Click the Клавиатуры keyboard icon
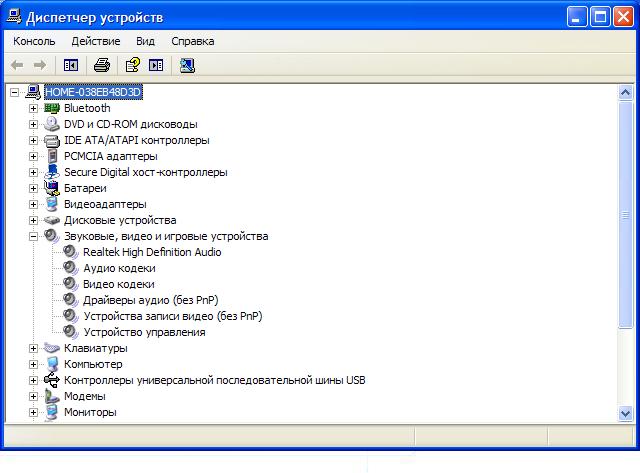This screenshot has width=640, height=473. coord(52,348)
